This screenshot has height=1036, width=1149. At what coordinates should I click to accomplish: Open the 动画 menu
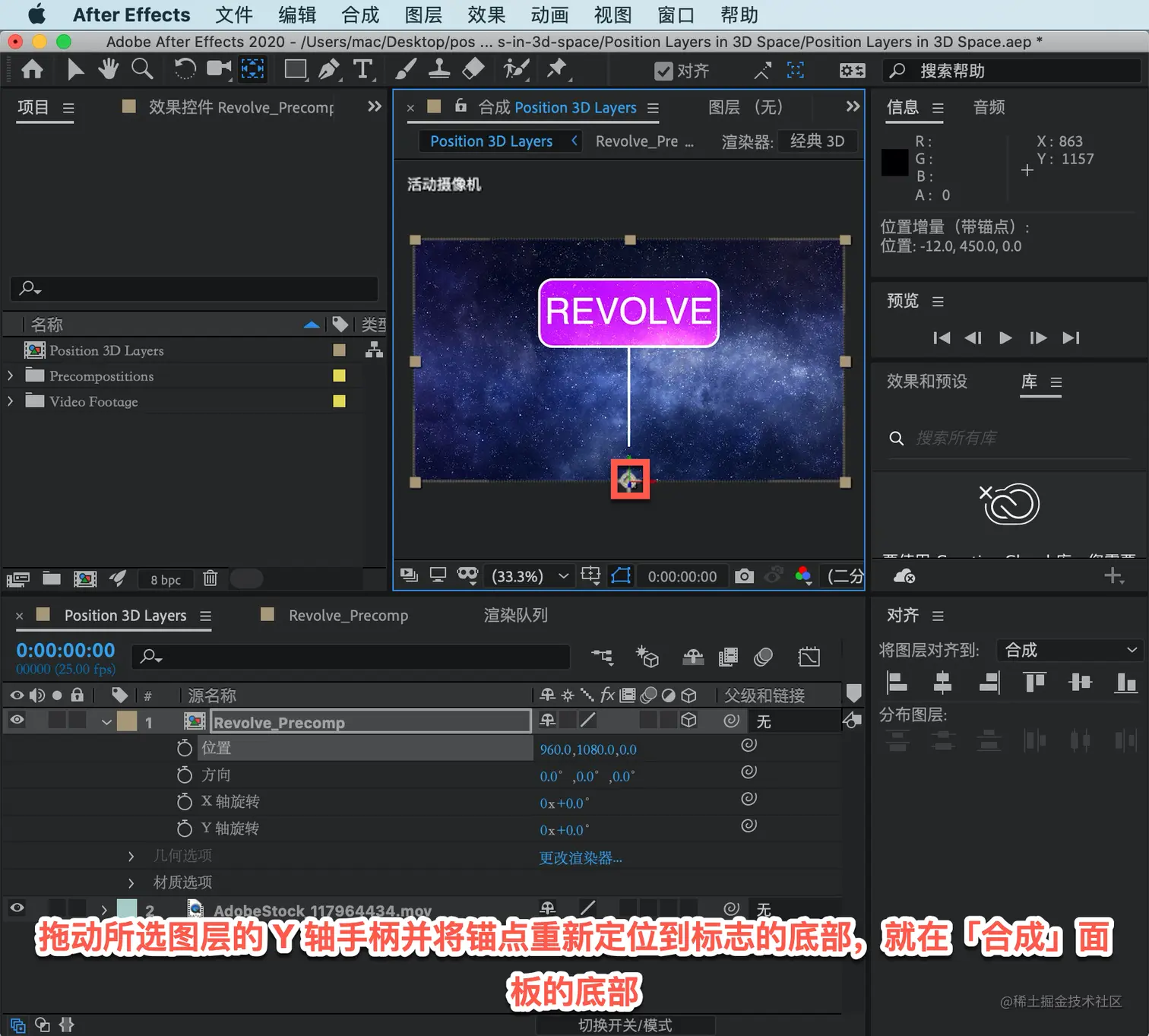(x=549, y=15)
